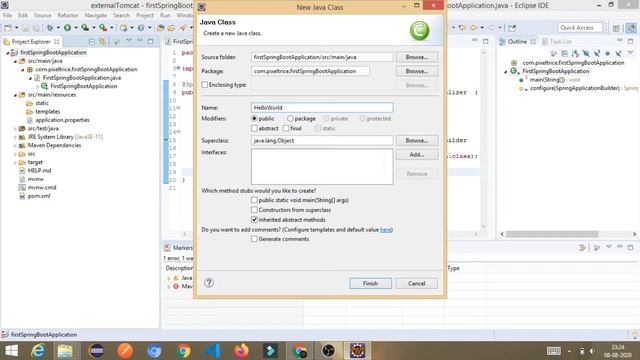This screenshot has height=360, width=640.
Task: Open Firefox from the taskbar
Action: [241, 351]
